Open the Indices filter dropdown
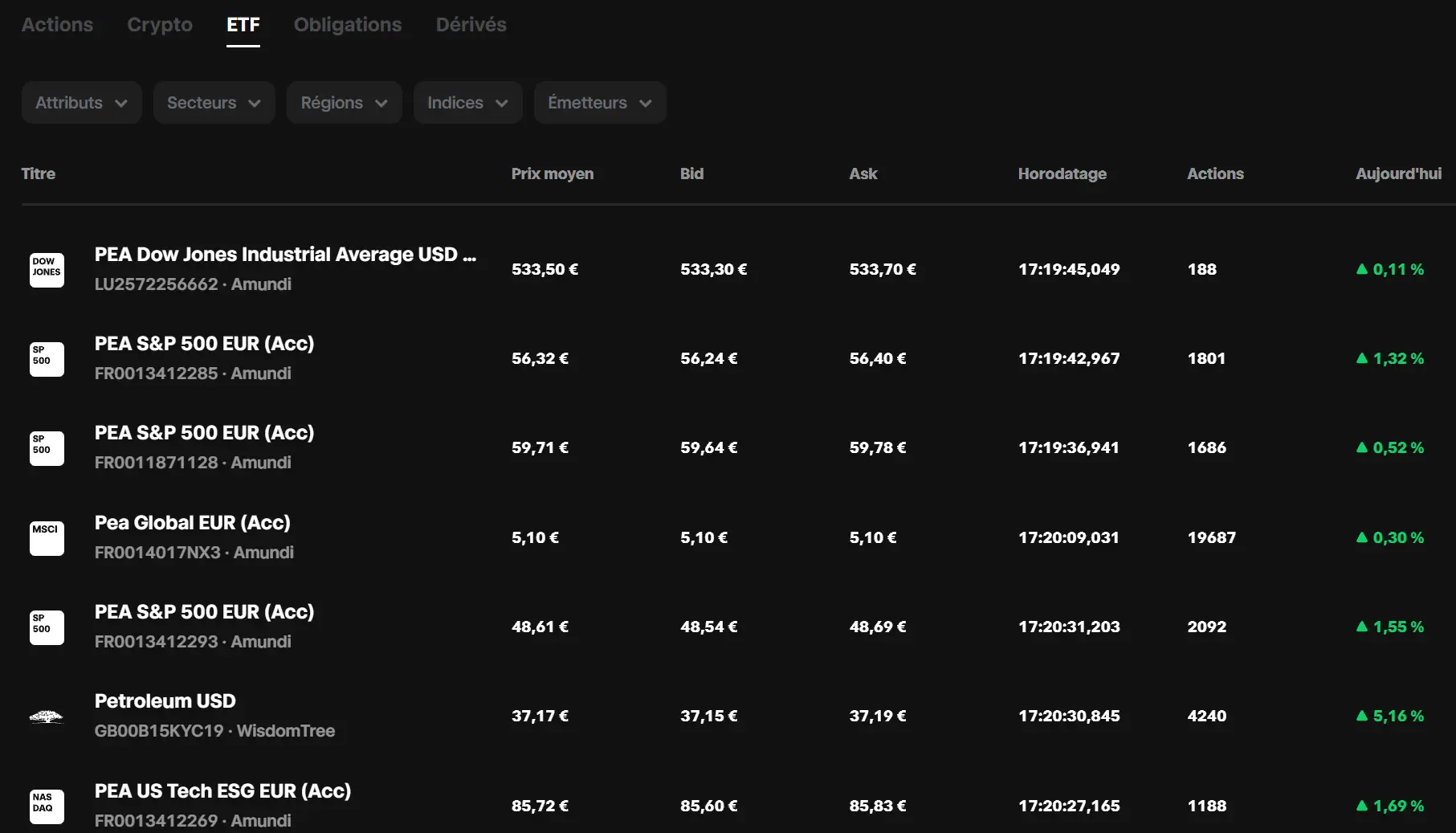This screenshot has width=1456, height=833. pos(468,103)
